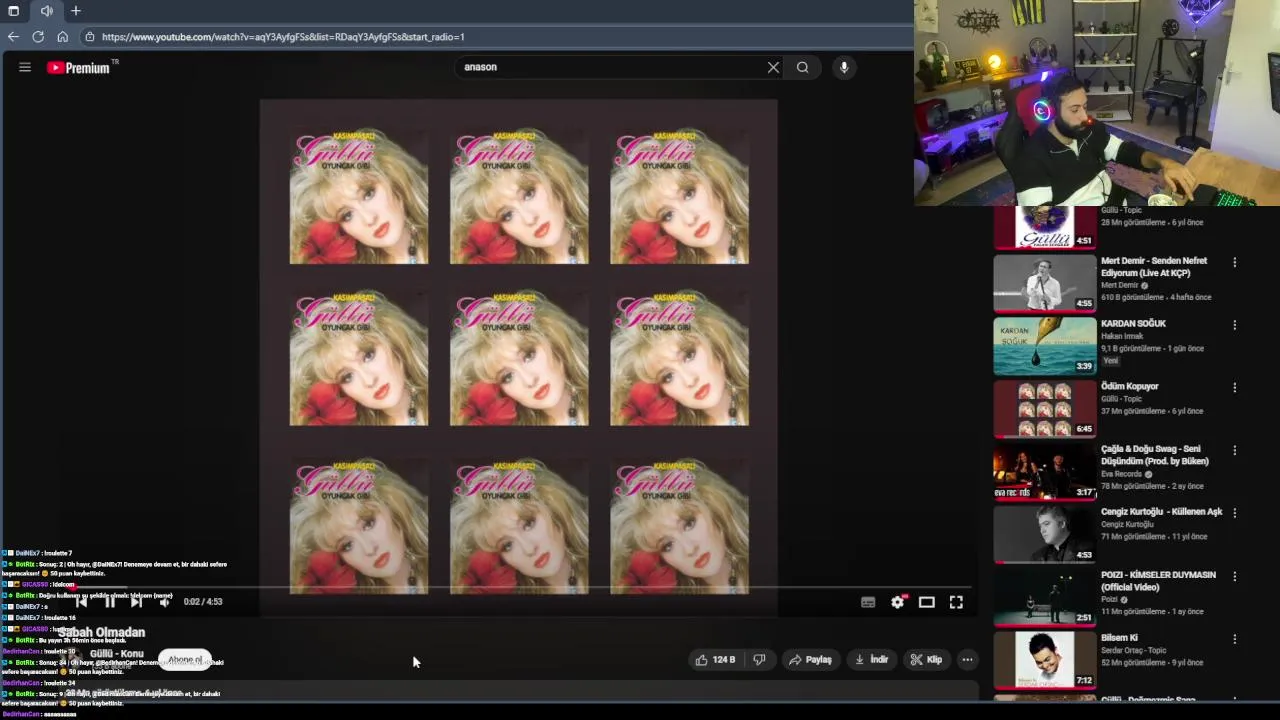
Task: Open player settings gear
Action: (898, 602)
